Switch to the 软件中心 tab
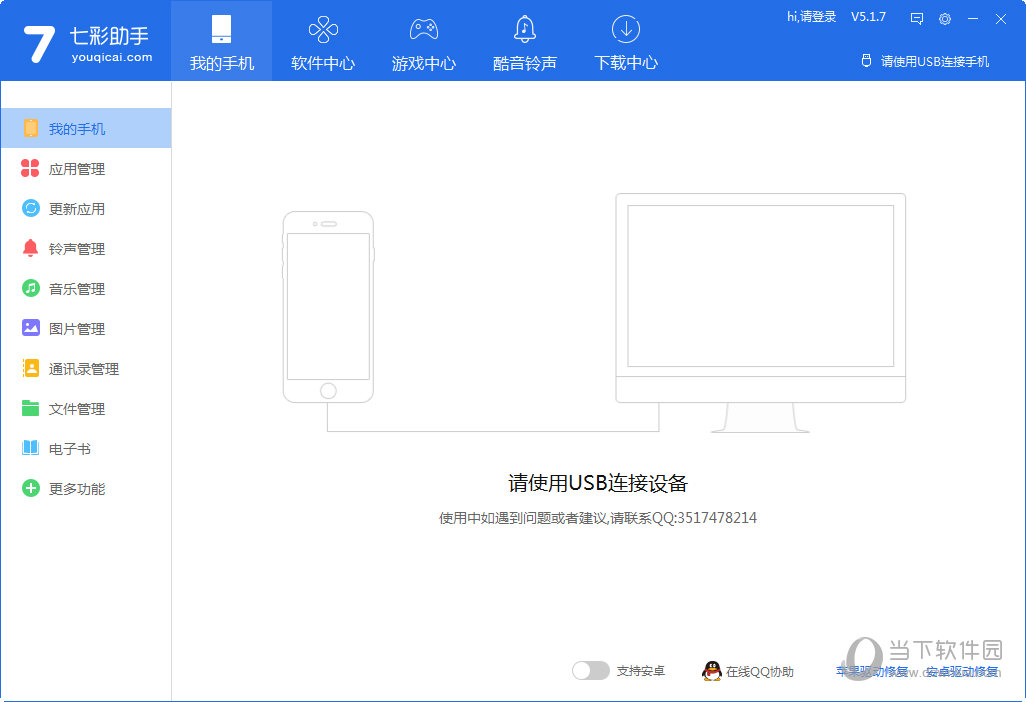 pyautogui.click(x=323, y=41)
